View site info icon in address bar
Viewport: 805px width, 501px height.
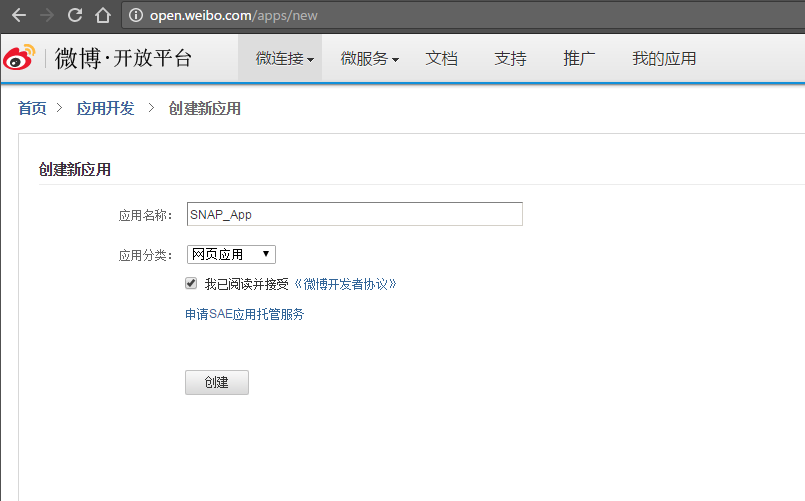(136, 15)
